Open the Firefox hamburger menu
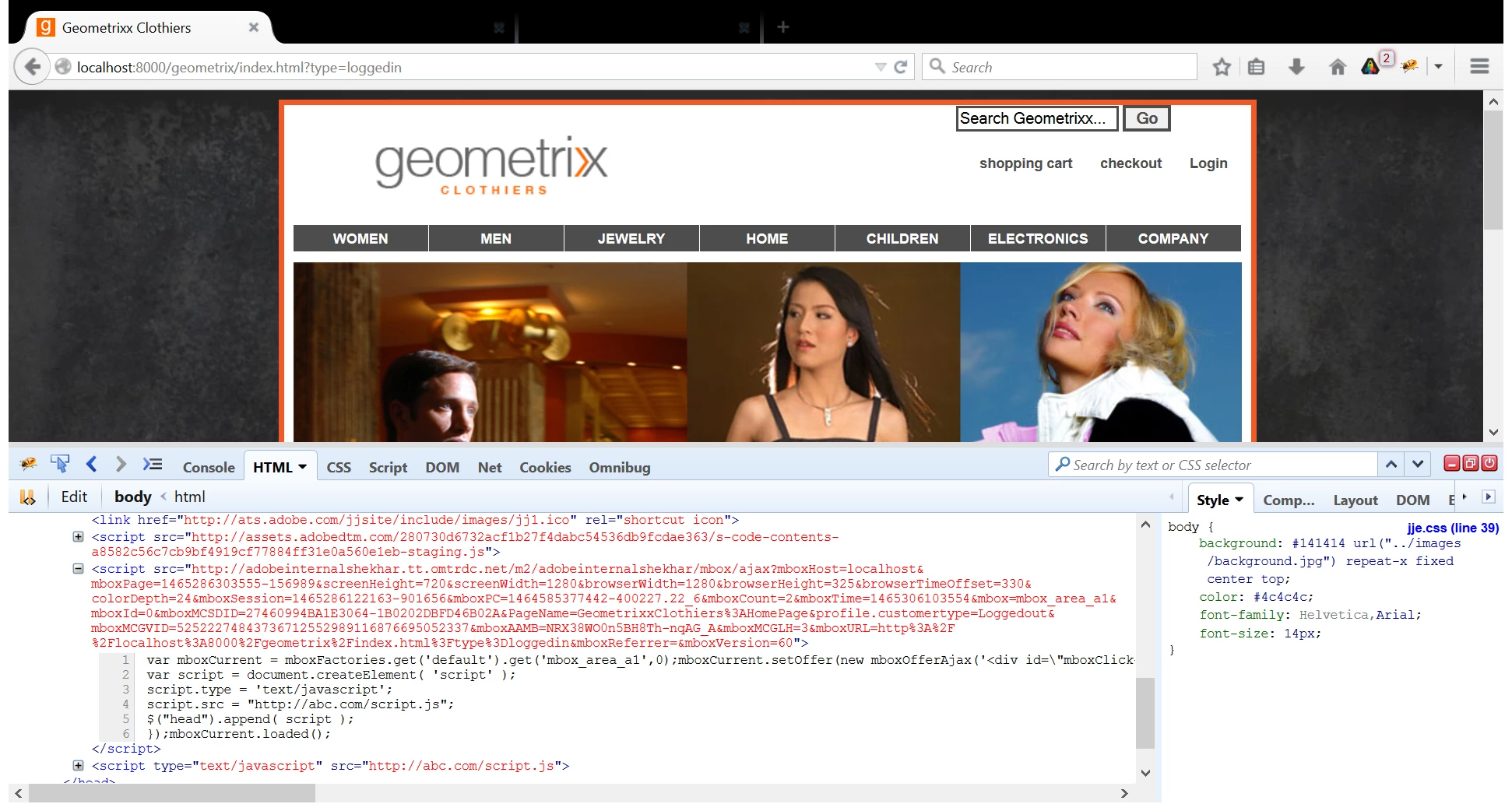The image size is (1512, 811). coord(1479,67)
